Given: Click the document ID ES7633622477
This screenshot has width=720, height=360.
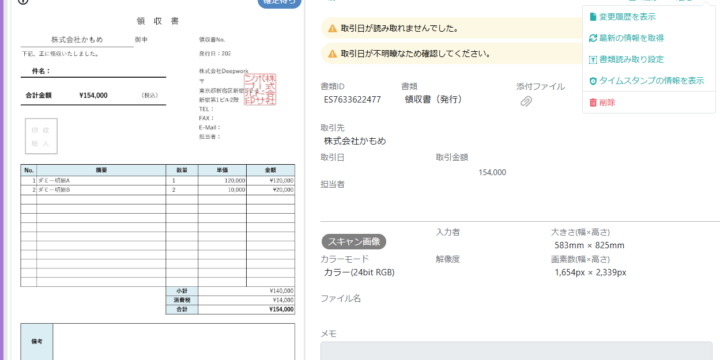Looking at the screenshot, I should (352, 100).
